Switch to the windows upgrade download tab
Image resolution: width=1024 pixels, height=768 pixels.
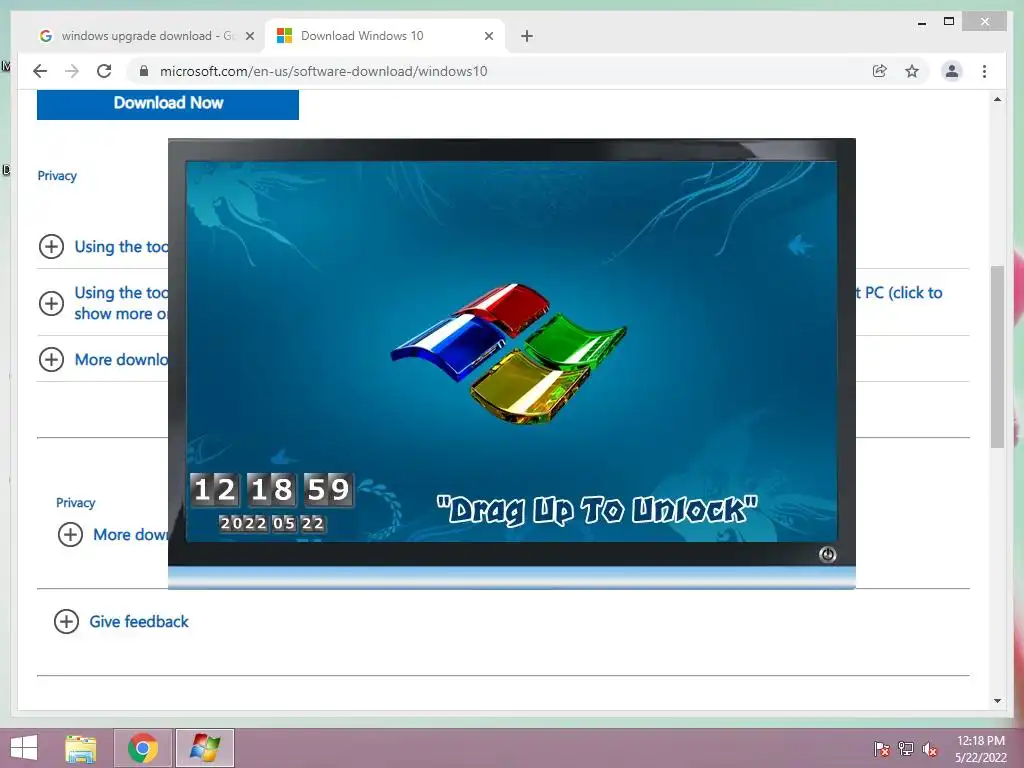pos(145,36)
